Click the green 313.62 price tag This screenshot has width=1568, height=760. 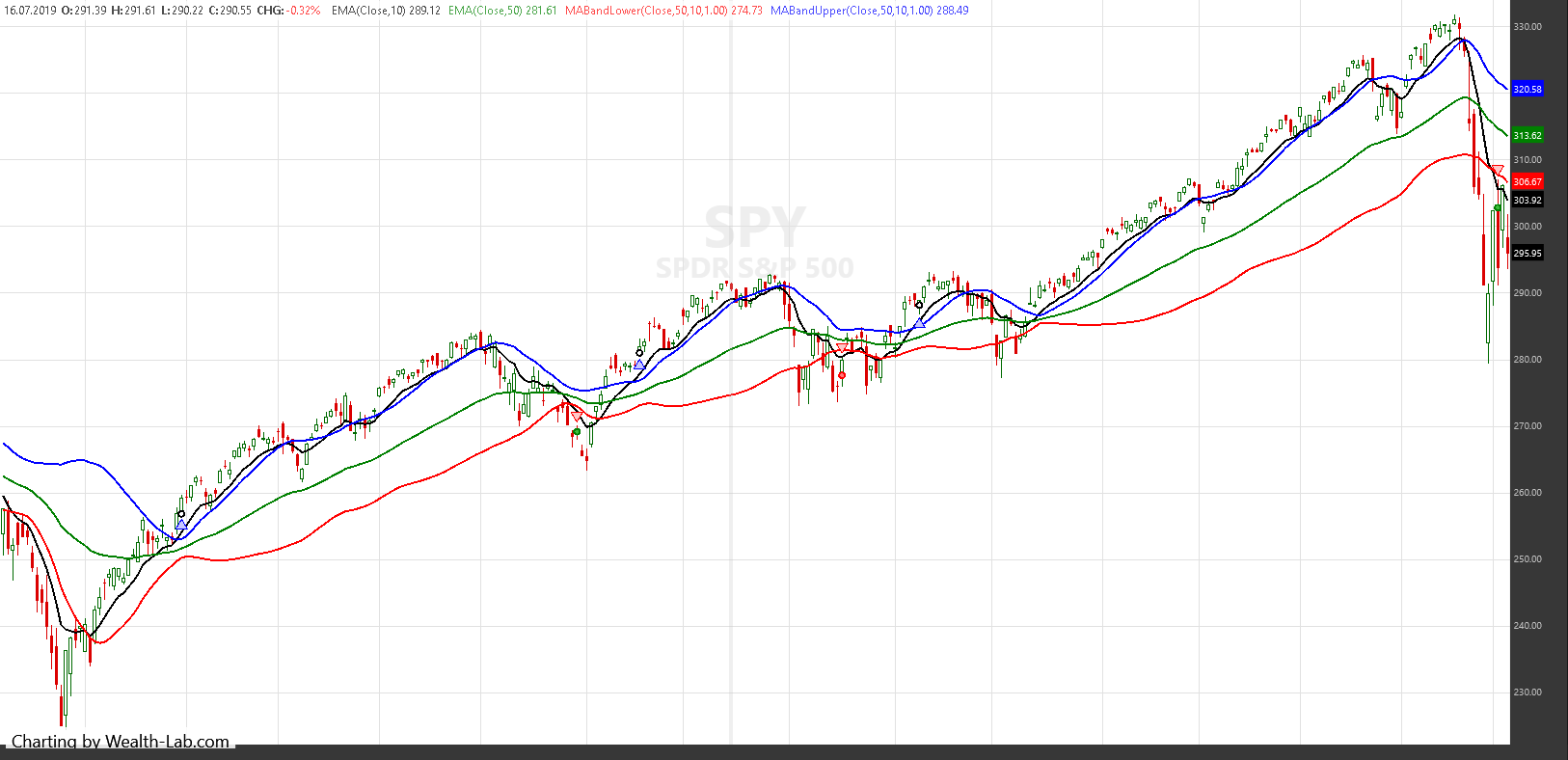[x=1527, y=135]
